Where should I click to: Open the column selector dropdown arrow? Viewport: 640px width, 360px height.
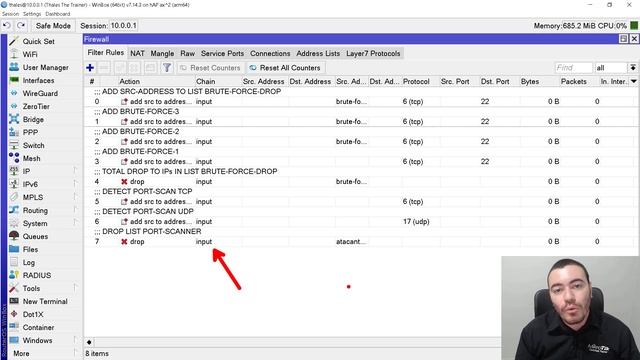click(x=633, y=81)
